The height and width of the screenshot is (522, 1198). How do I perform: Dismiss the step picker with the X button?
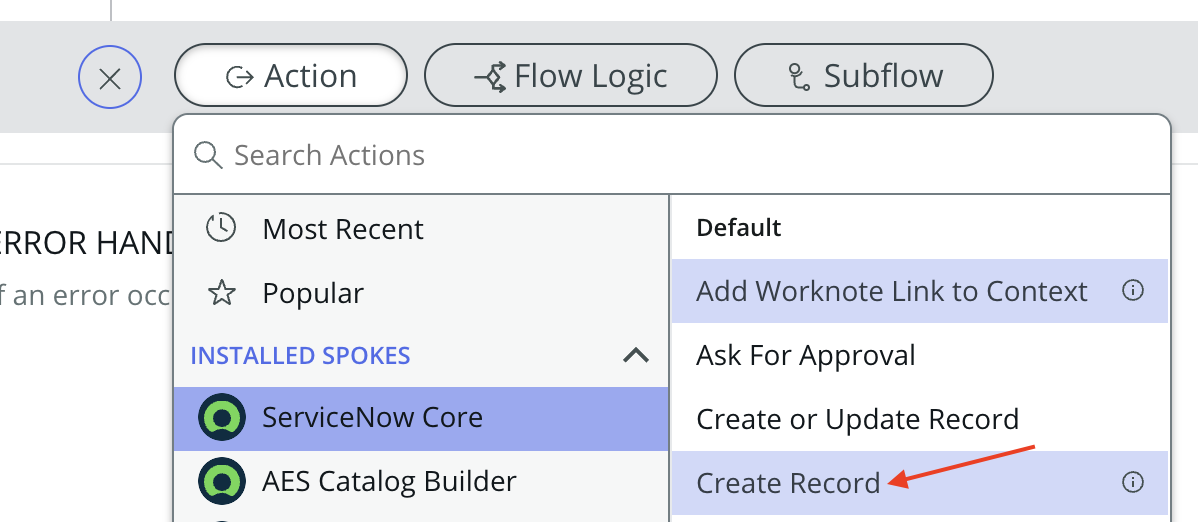110,77
